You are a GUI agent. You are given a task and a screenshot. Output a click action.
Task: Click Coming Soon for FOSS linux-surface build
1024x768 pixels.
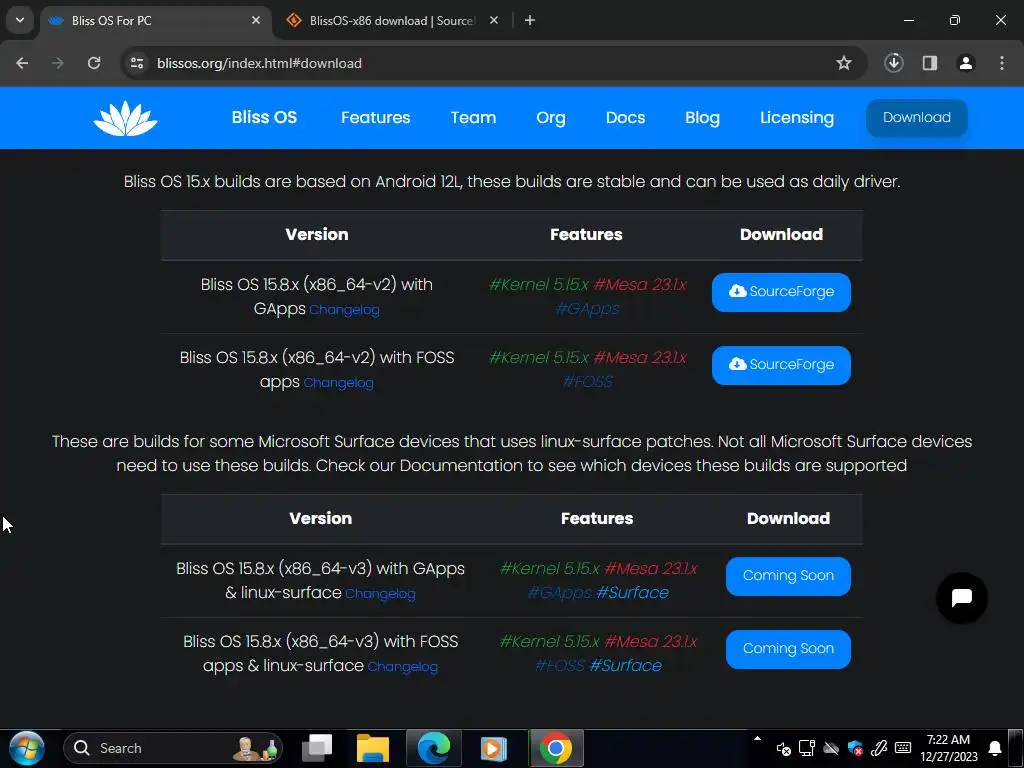788,649
